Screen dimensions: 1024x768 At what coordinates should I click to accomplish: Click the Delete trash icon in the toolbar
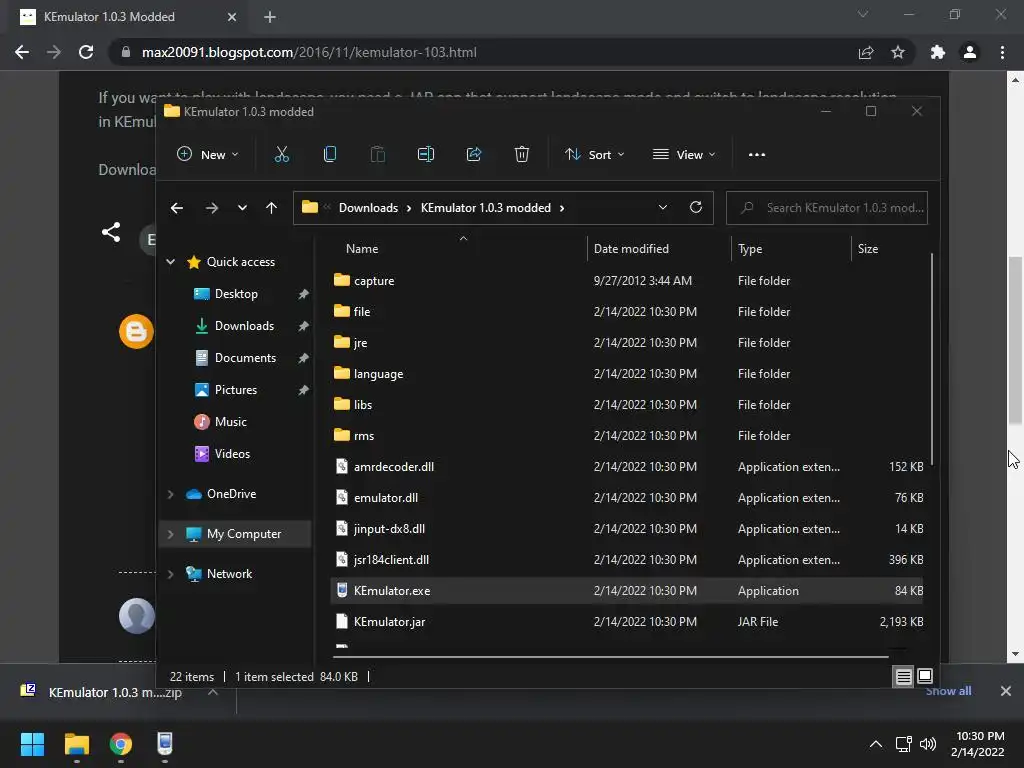521,155
